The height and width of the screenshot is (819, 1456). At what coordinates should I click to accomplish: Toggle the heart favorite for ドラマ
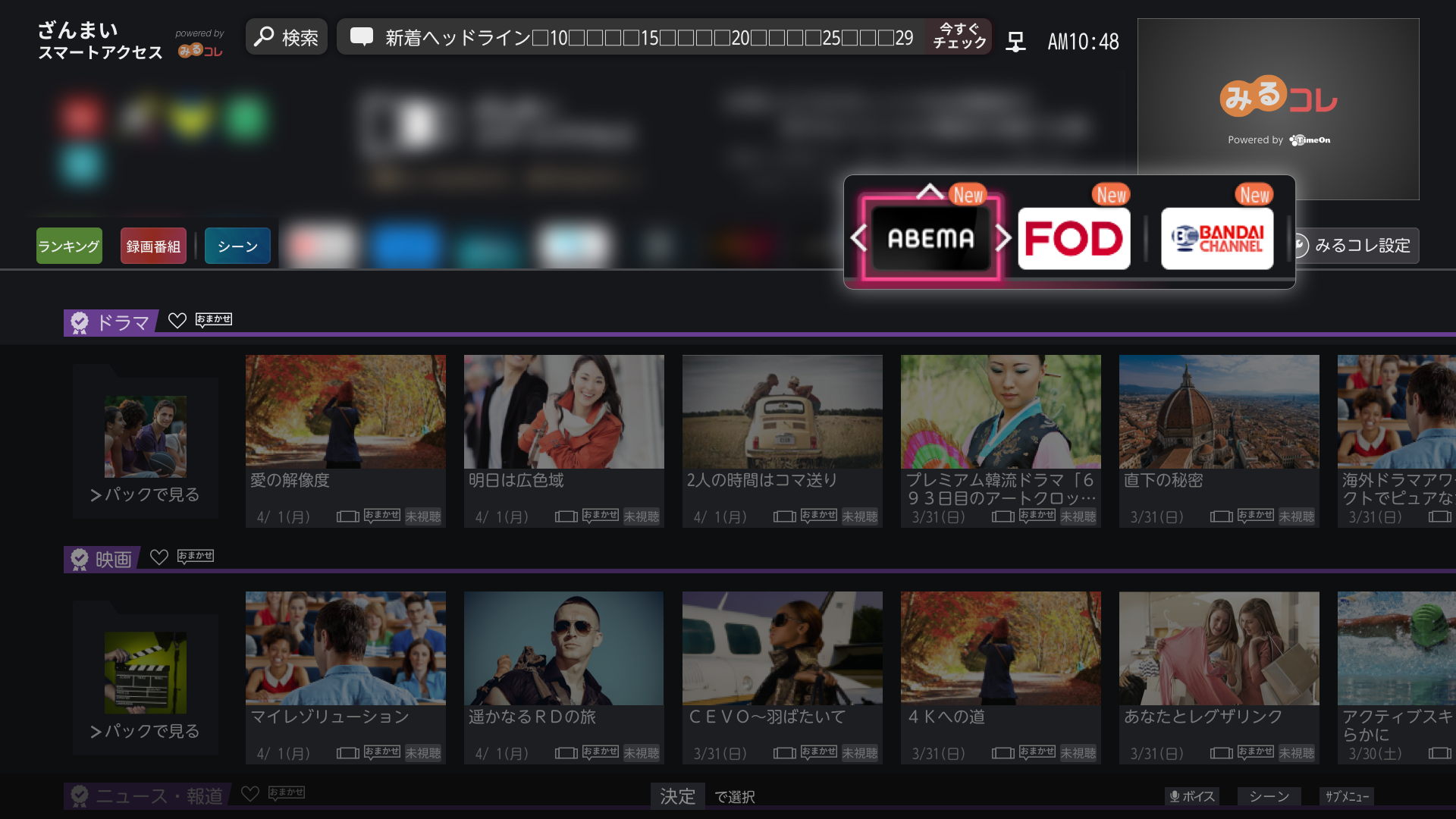coord(177,321)
